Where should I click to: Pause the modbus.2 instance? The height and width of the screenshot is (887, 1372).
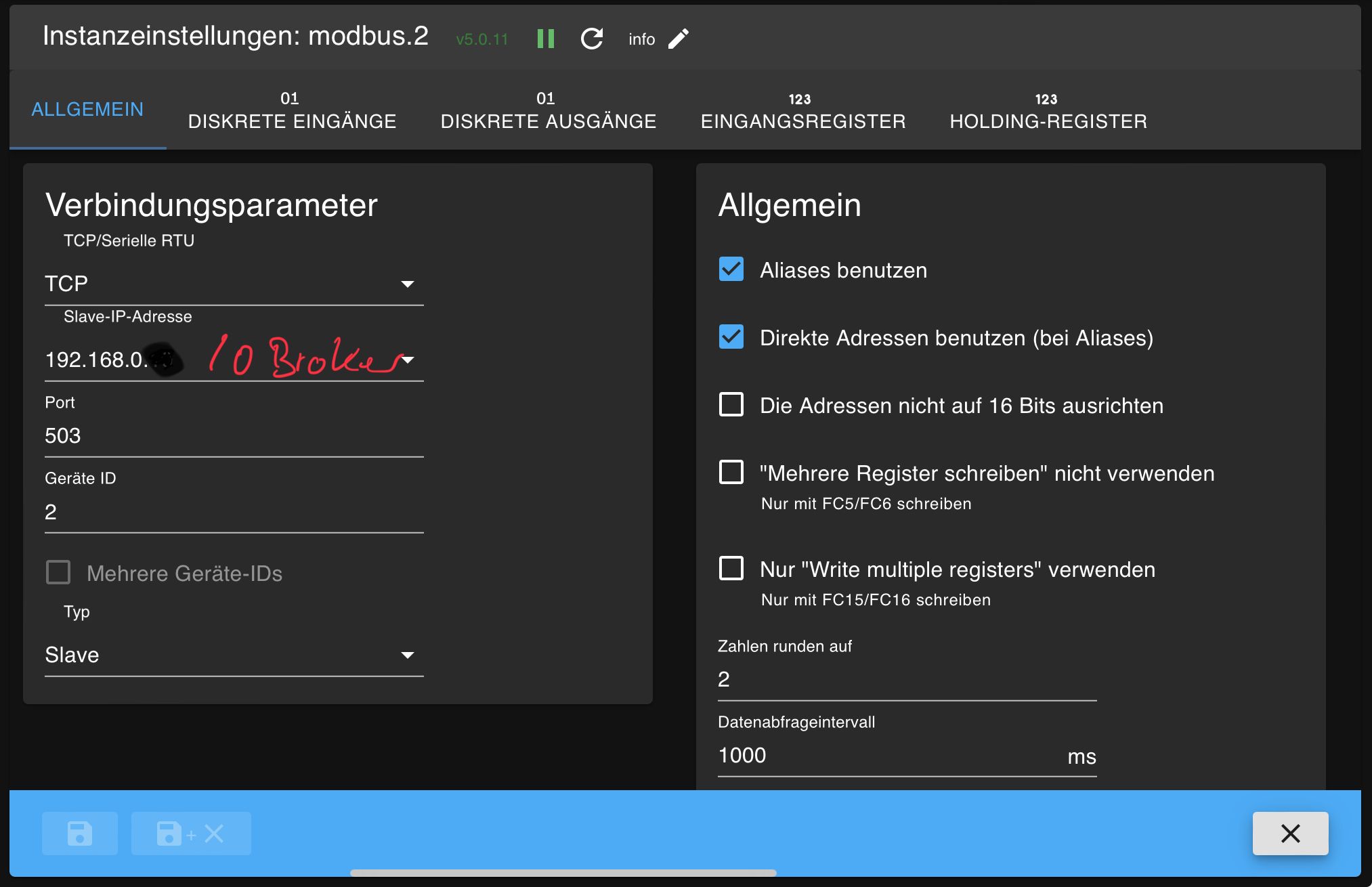pos(545,39)
